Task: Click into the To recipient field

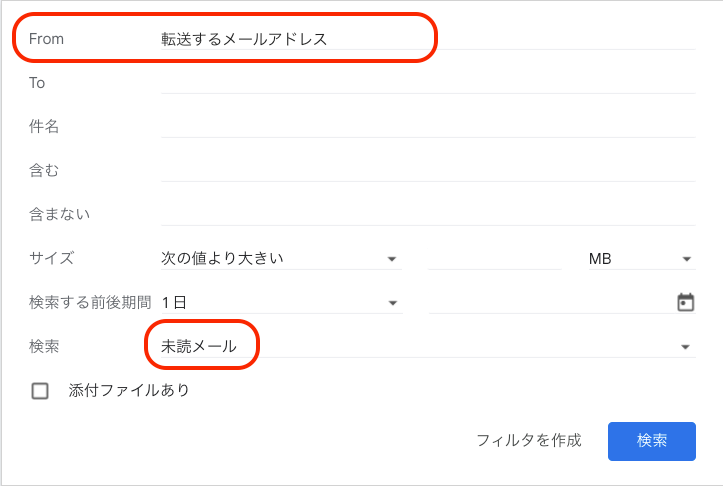Action: click(428, 83)
